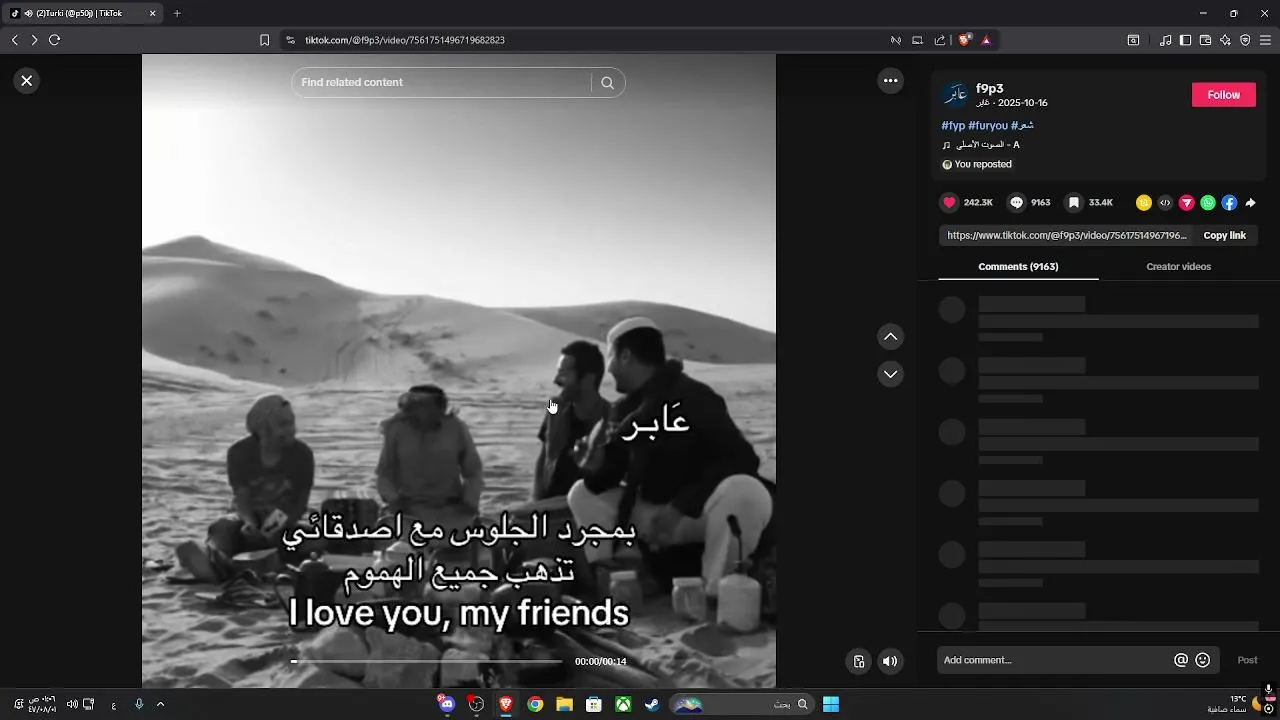
Task: Insert a mention with the @ icon
Action: click(1181, 660)
